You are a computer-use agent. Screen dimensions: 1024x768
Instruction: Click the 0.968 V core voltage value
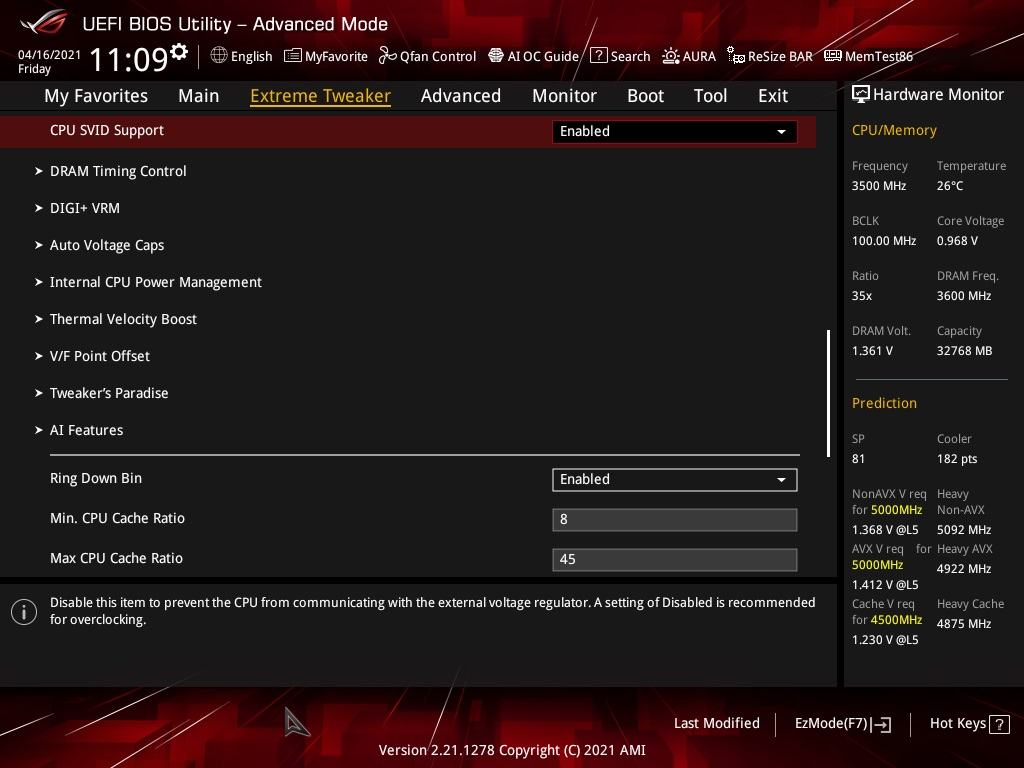(957, 241)
